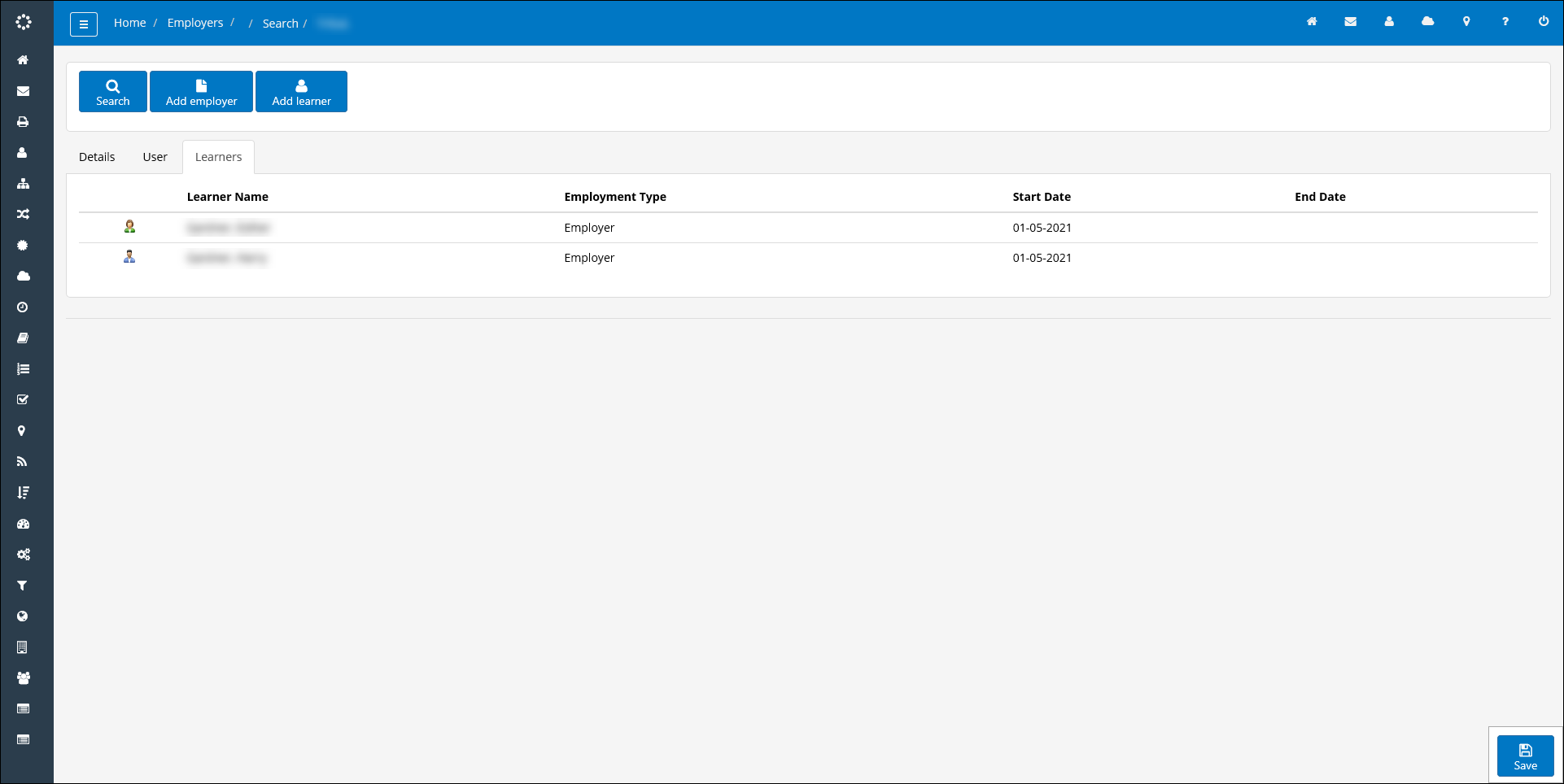Open the User tab
The width and height of the screenshot is (1564, 784).
click(155, 156)
